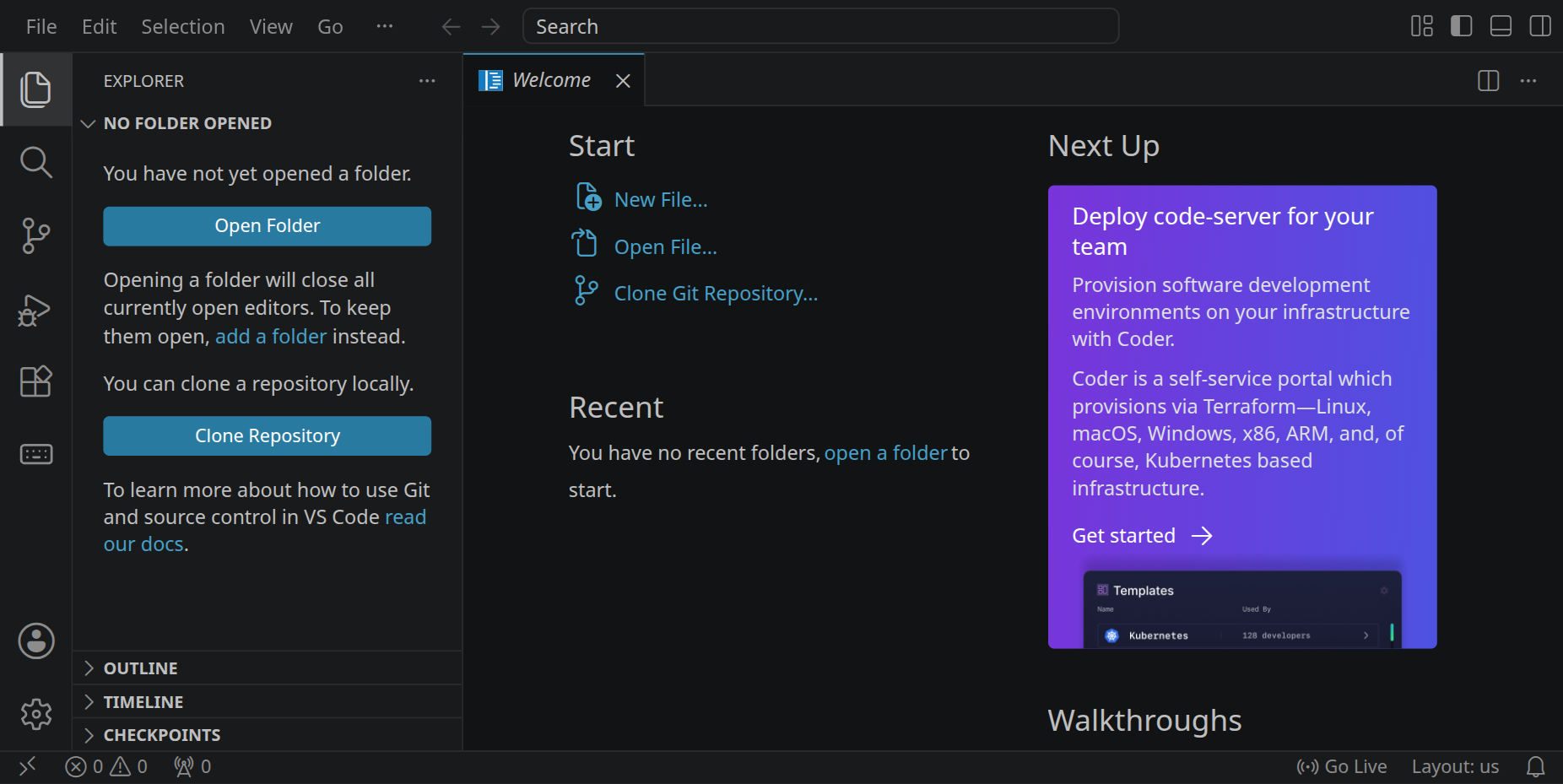This screenshot has height=784, width=1563.
Task: Click the Search command center field
Action: point(821,26)
